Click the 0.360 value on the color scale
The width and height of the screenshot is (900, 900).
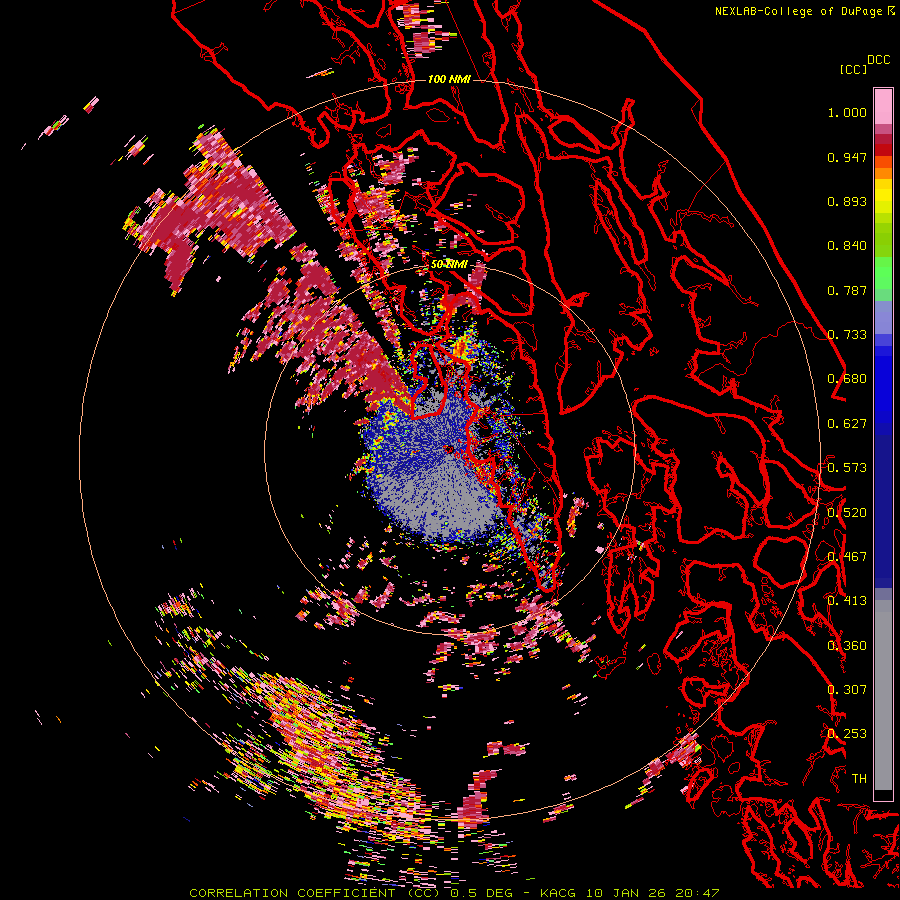[x=847, y=646]
